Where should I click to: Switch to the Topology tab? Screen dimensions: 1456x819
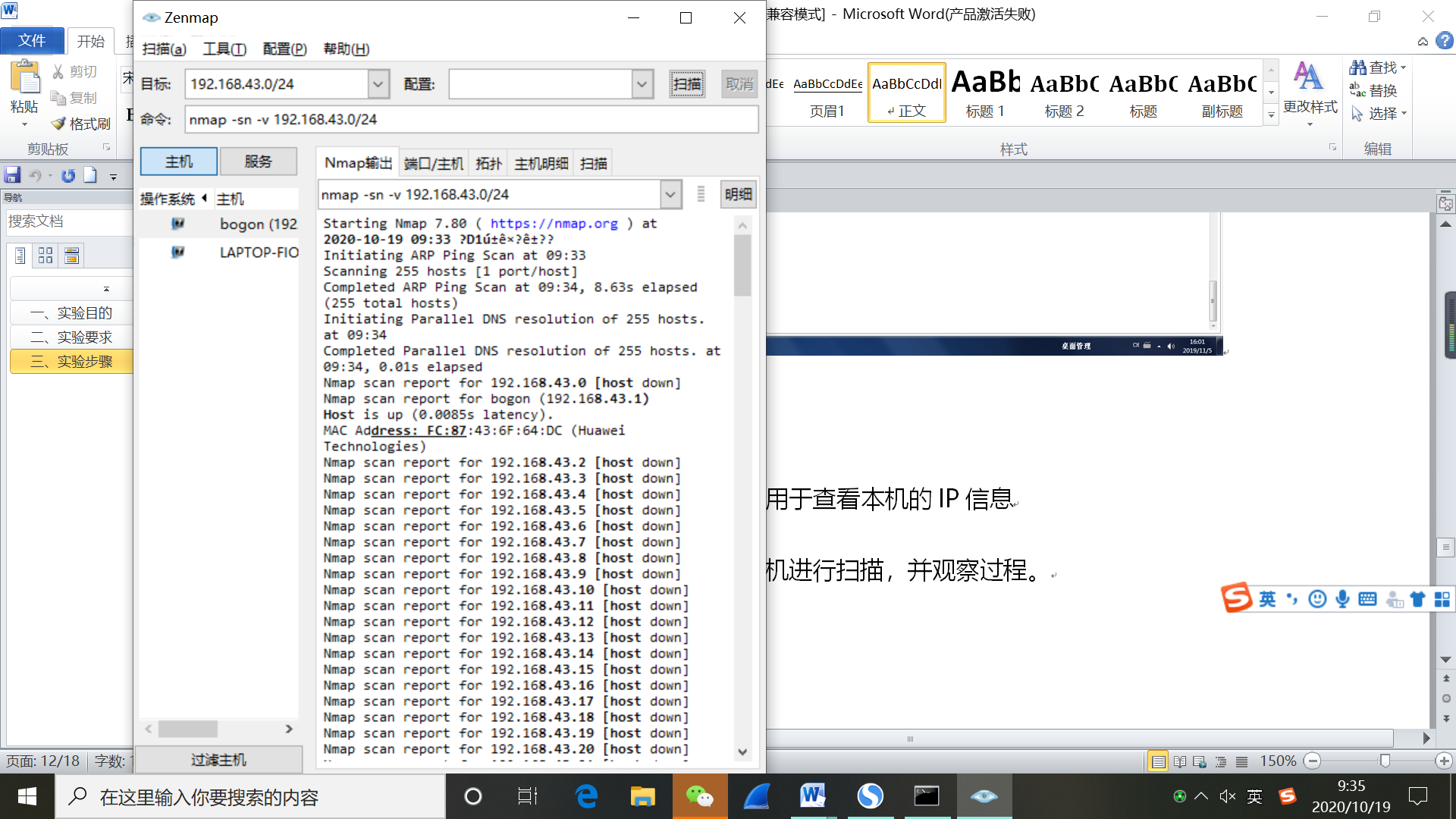point(488,163)
